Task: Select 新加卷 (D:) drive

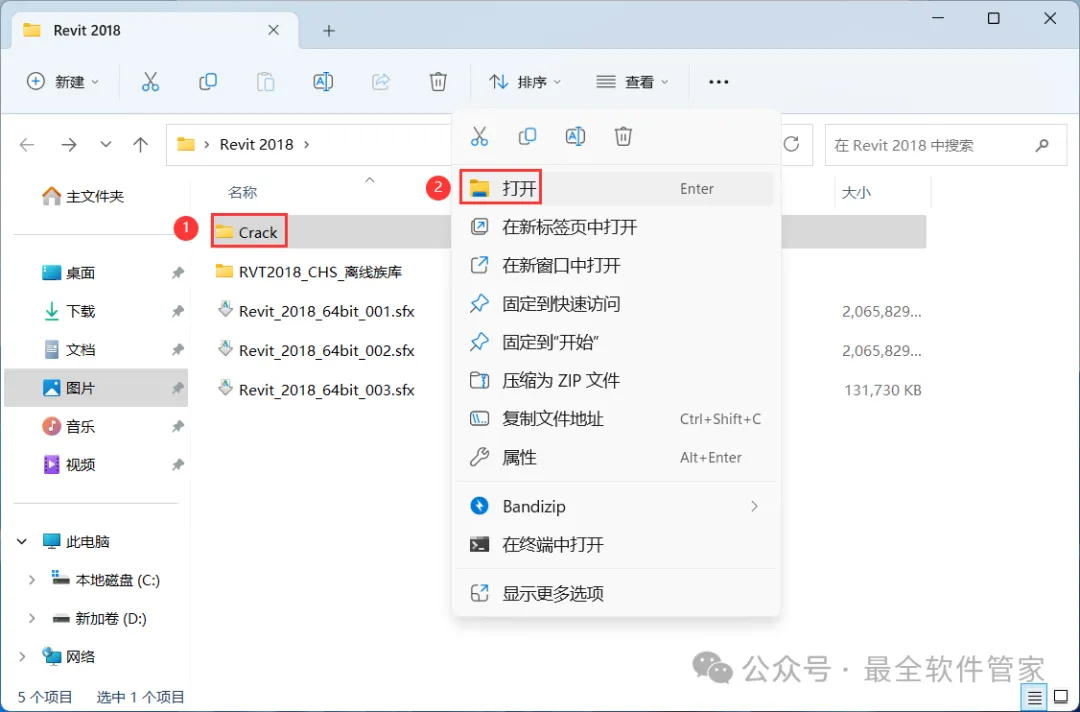Action: 100,618
